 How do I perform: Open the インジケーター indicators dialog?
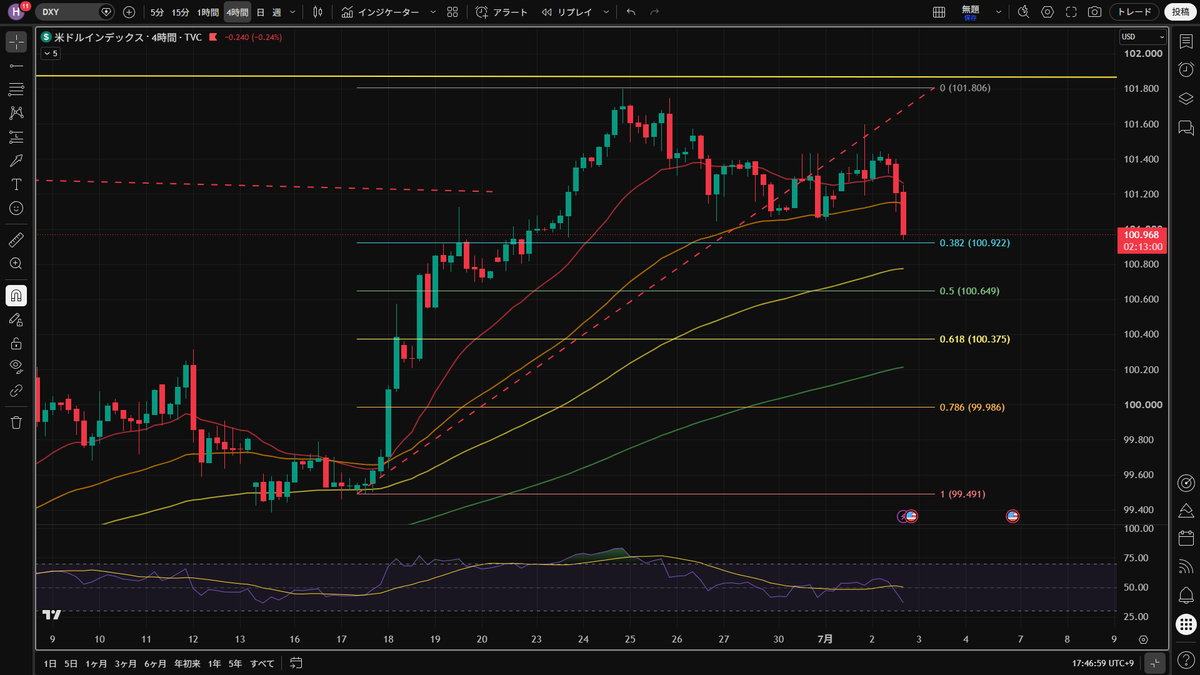(x=382, y=12)
